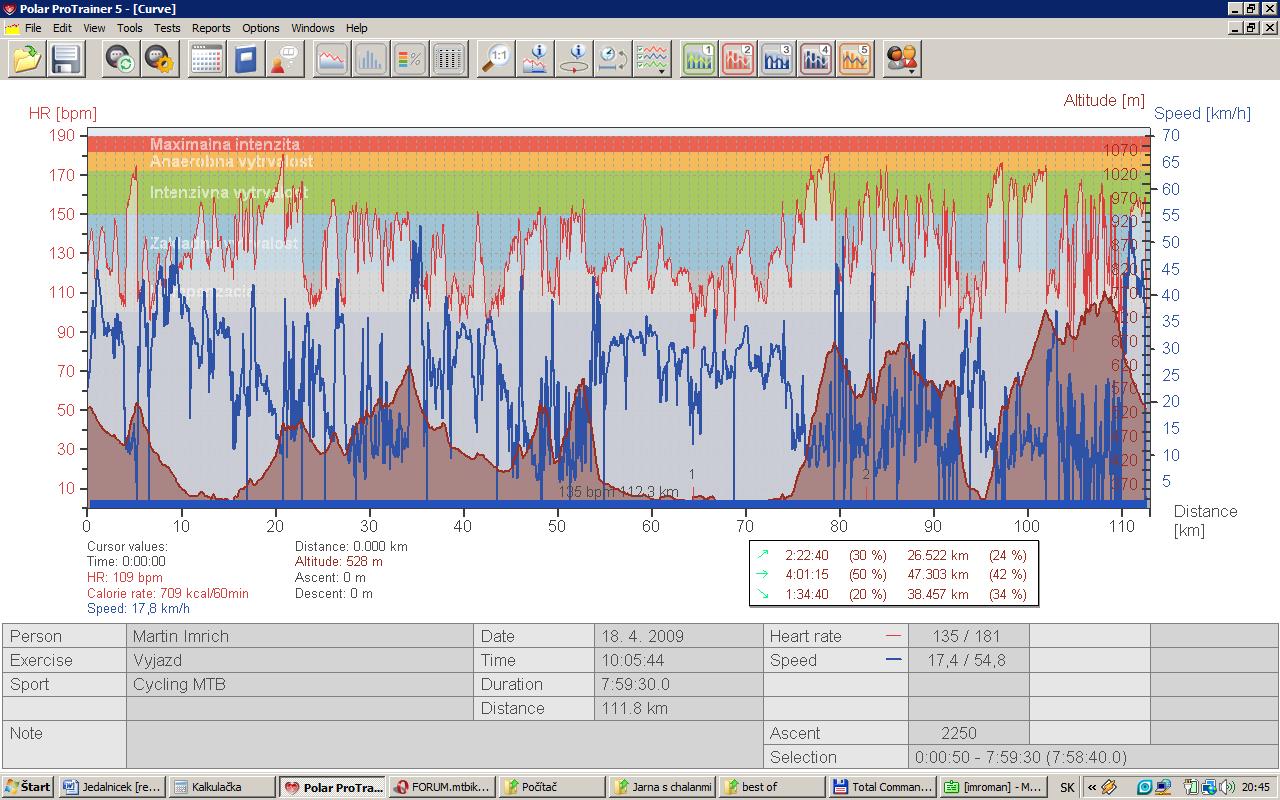Image resolution: width=1280 pixels, height=800 pixels.
Task: Click the watch sync icon with green arrows
Action: point(121,60)
